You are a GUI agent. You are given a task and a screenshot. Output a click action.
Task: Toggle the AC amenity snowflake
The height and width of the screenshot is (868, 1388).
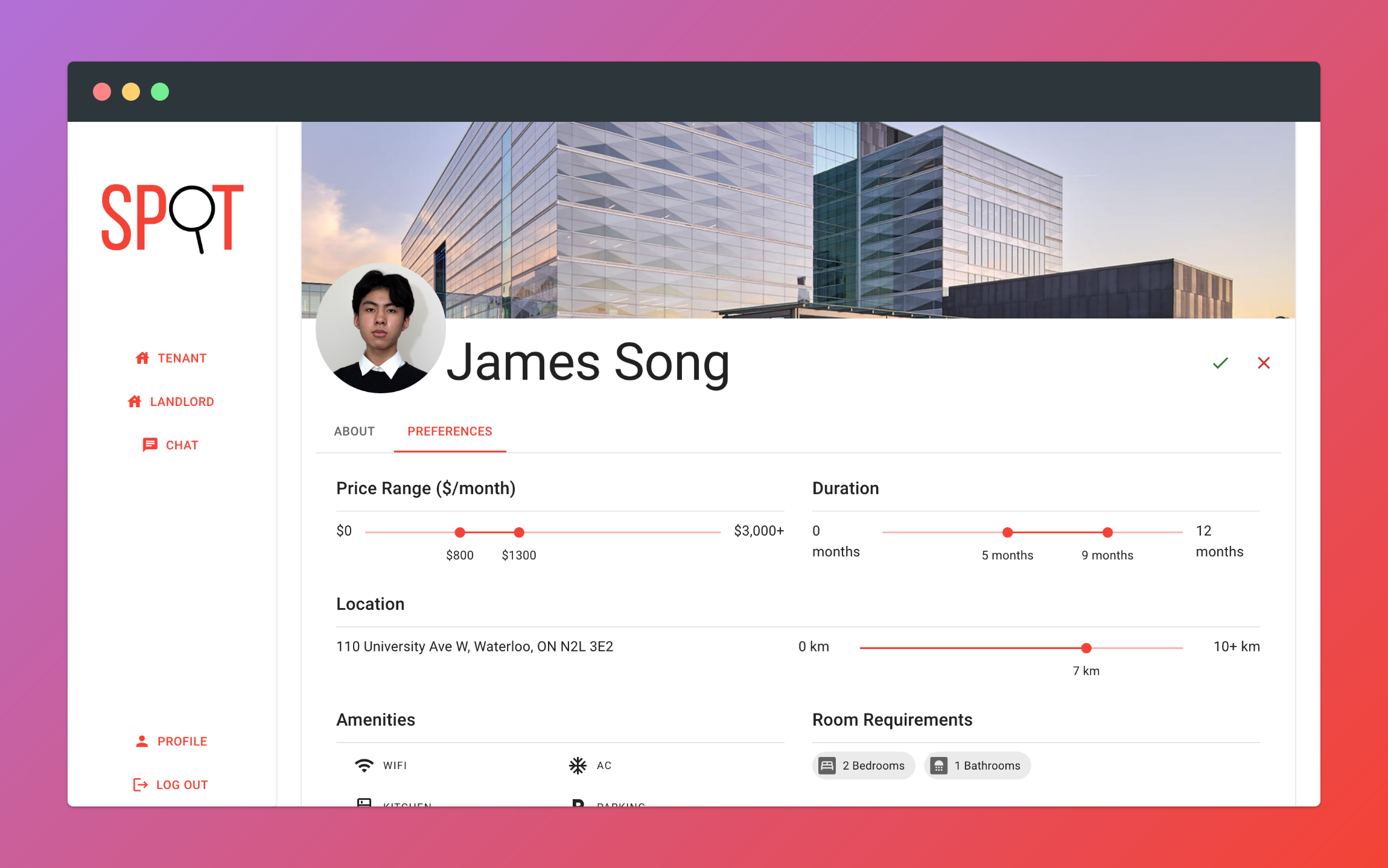pos(578,765)
